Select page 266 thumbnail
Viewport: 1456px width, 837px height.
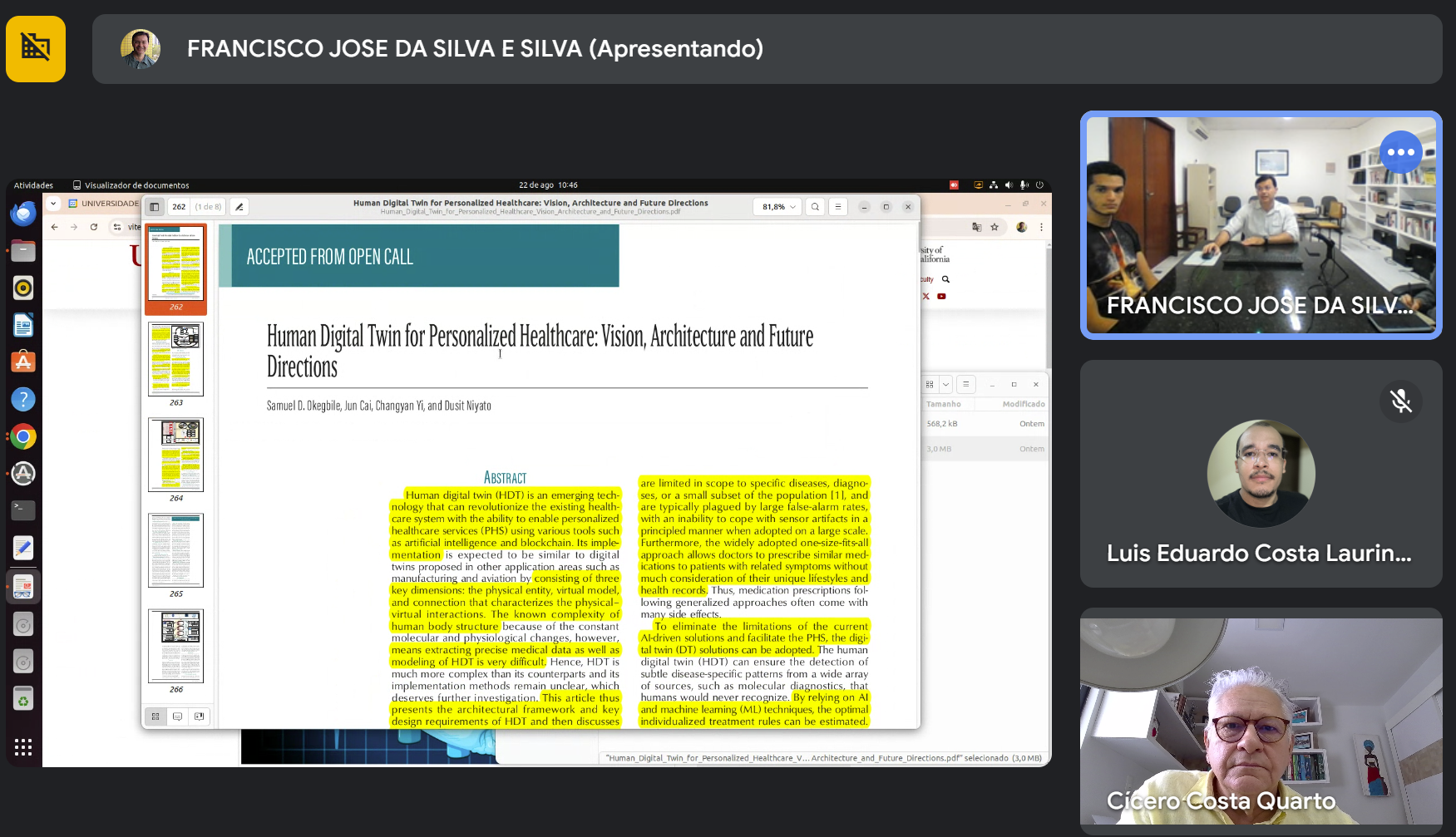pos(176,646)
